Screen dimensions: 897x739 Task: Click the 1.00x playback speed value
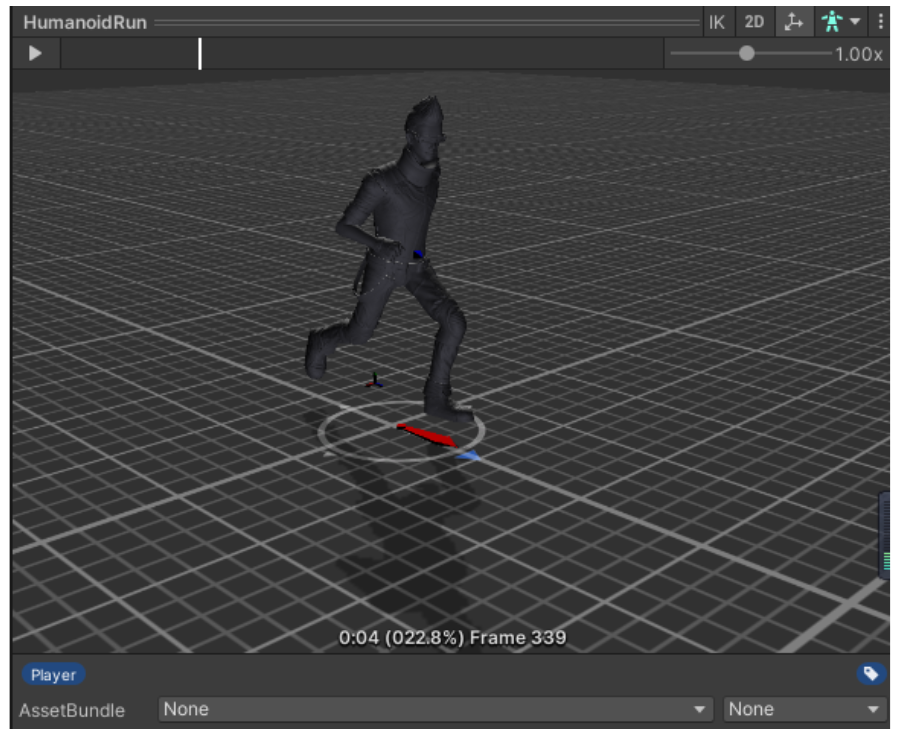coord(859,54)
